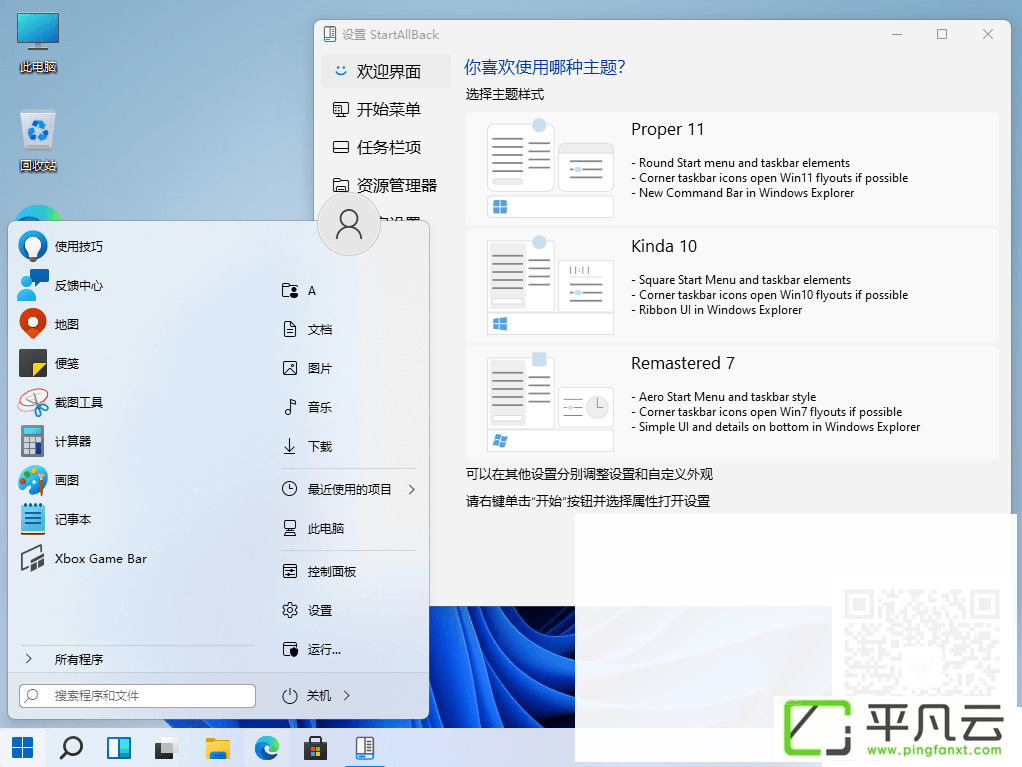Open taskbar search magnifier icon
This screenshot has width=1022, height=767.
[71, 748]
